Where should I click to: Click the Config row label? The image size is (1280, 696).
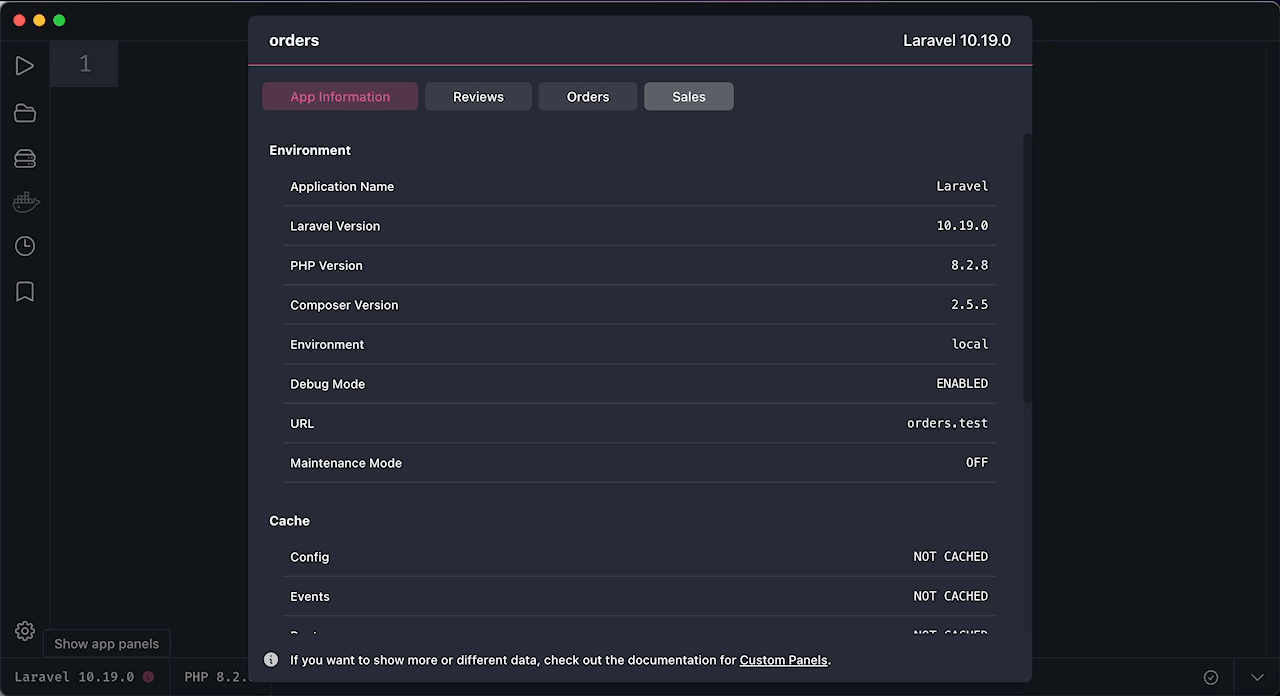point(310,557)
